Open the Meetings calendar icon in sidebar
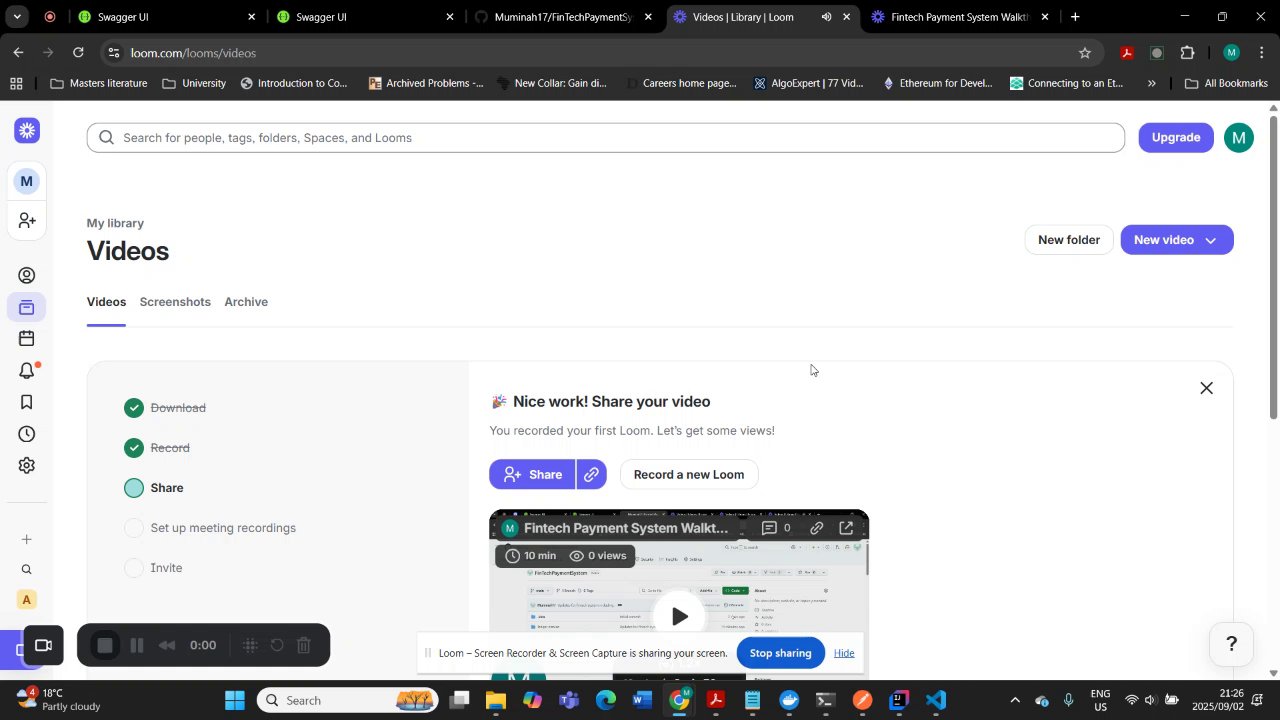Screen dimensions: 1280x720 [x=27, y=339]
